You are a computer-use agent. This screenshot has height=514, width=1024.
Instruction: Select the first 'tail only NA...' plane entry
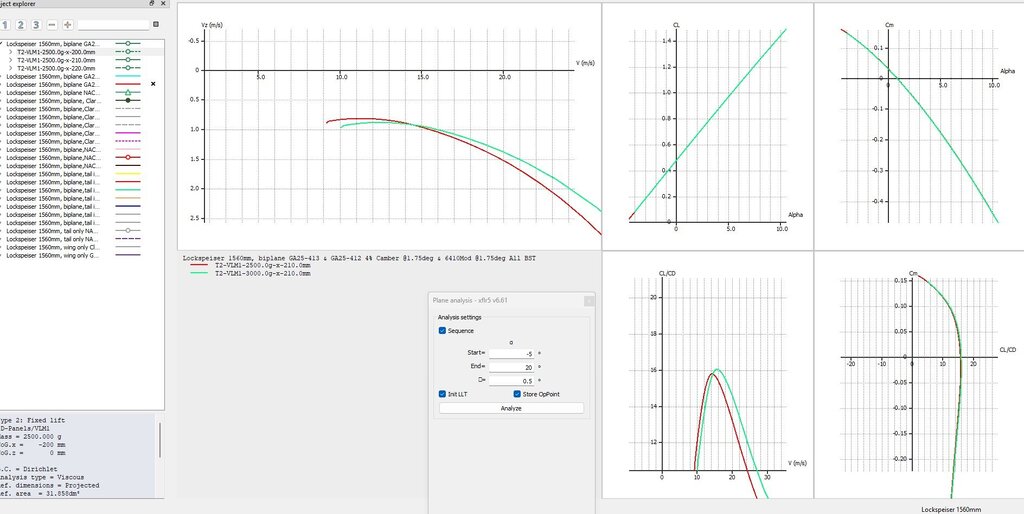[x=52, y=231]
